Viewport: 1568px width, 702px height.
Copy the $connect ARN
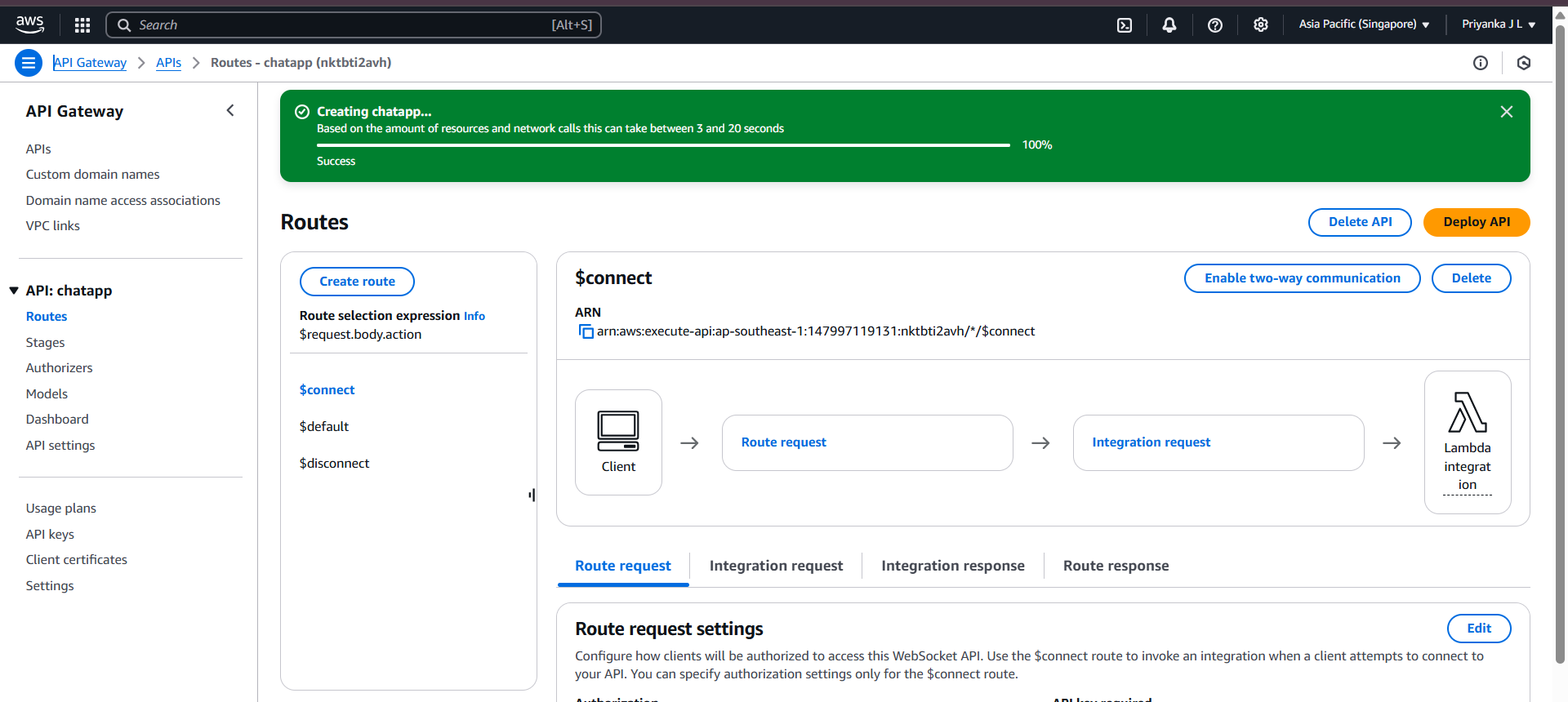[x=586, y=331]
